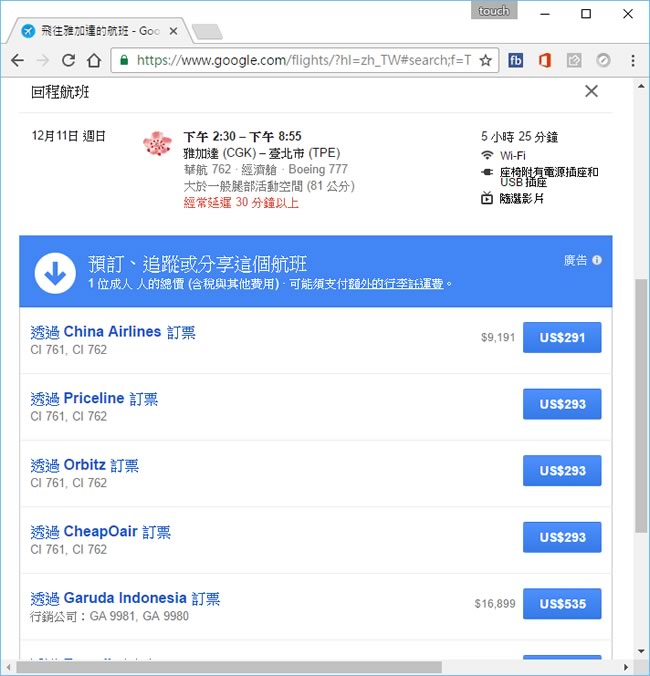Open the browser home page icon
Viewport: 650px width, 676px height.
pos(94,60)
